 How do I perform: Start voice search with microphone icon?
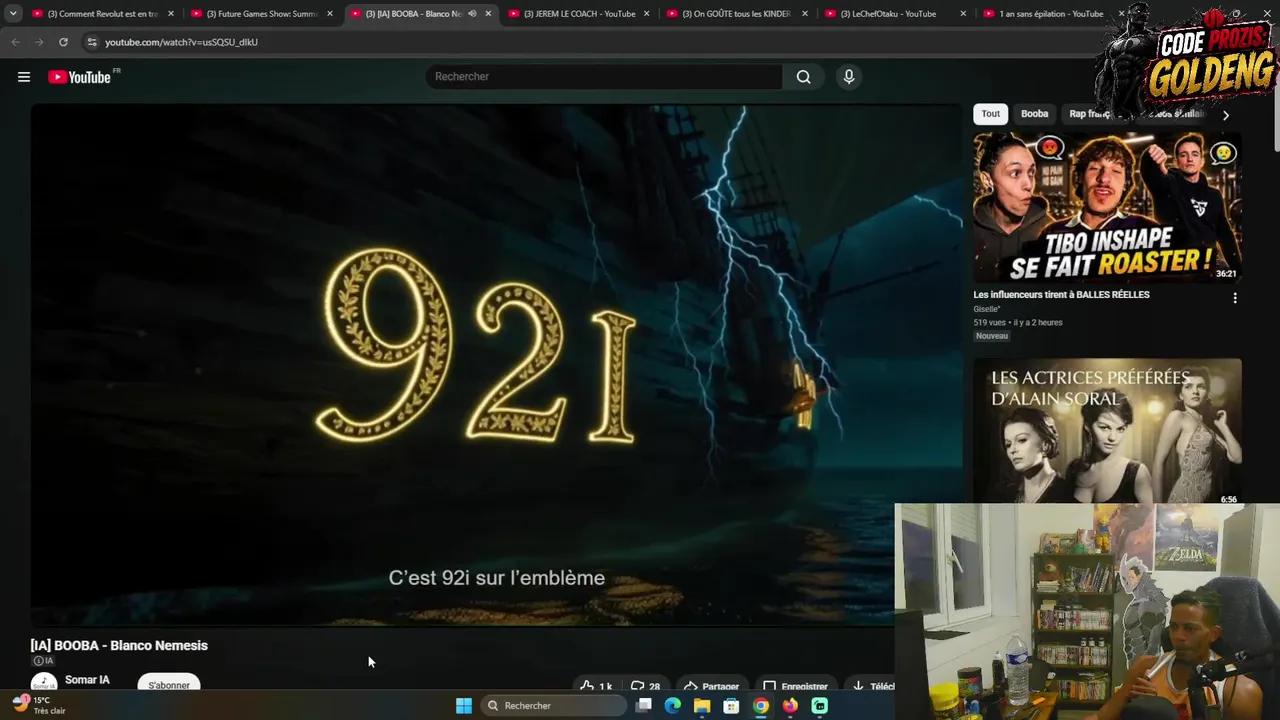[848, 77]
